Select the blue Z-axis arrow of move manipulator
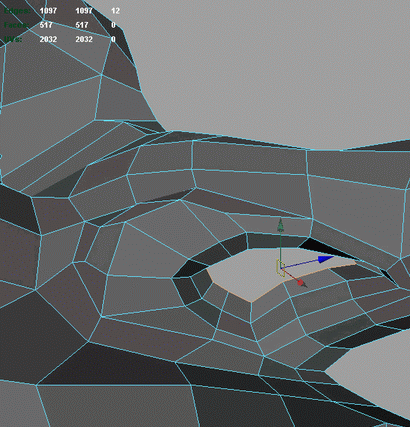 click(326, 259)
